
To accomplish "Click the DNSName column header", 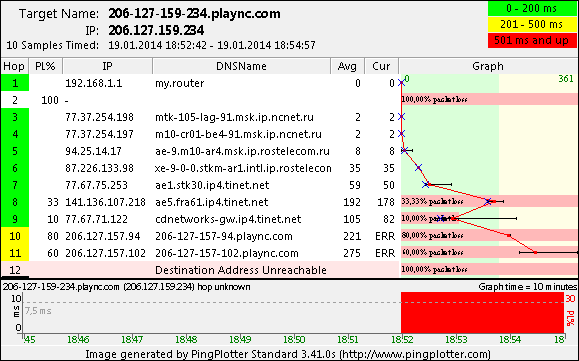I will [241, 66].
